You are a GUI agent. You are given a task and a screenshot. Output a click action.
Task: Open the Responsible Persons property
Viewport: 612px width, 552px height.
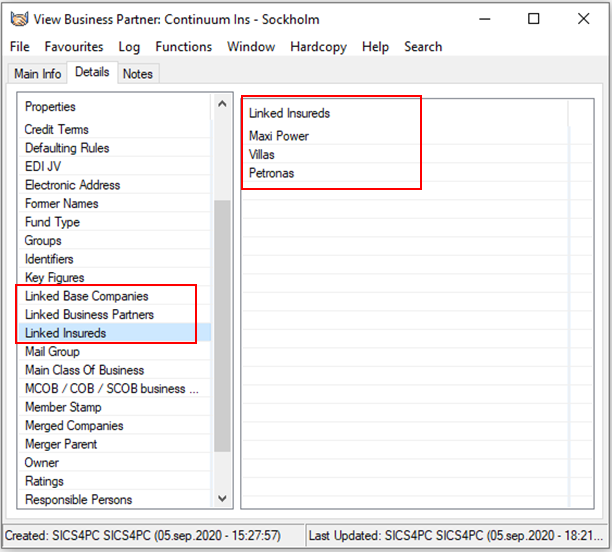(78, 500)
